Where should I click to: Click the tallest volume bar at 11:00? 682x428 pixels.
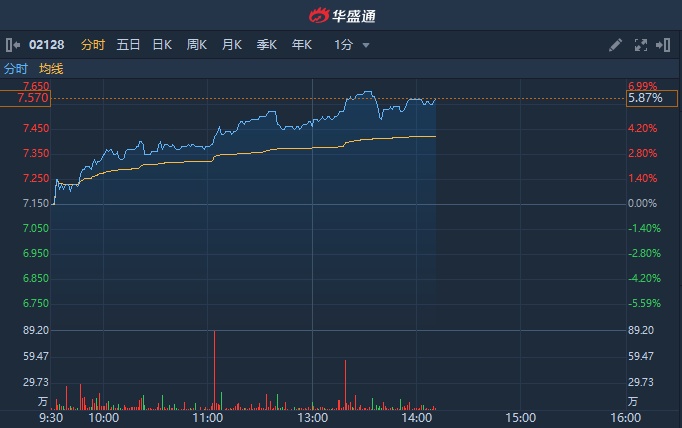[x=215, y=370]
